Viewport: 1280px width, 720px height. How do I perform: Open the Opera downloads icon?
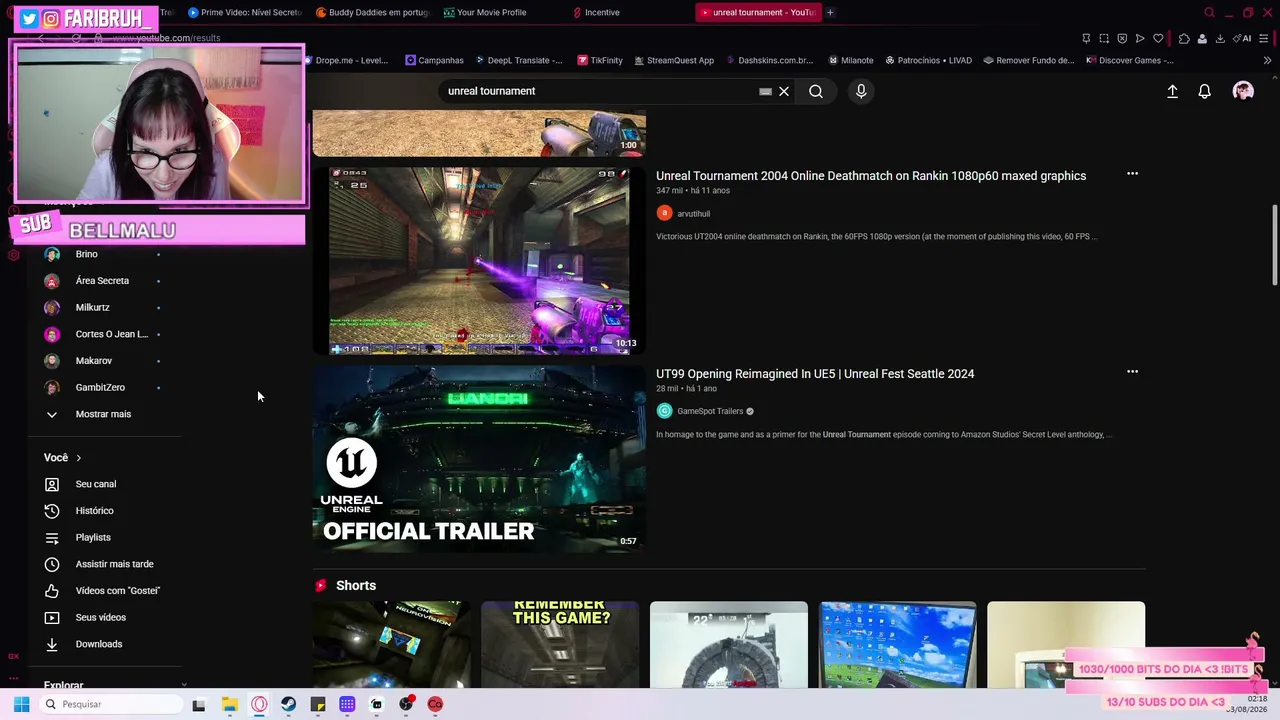point(1220,38)
